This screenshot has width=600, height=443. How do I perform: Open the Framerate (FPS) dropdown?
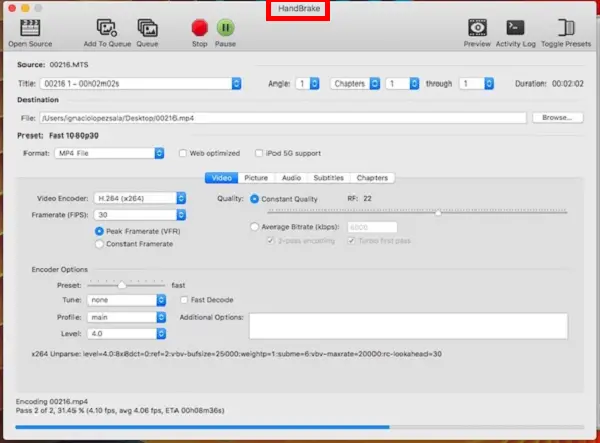pyautogui.click(x=140, y=215)
